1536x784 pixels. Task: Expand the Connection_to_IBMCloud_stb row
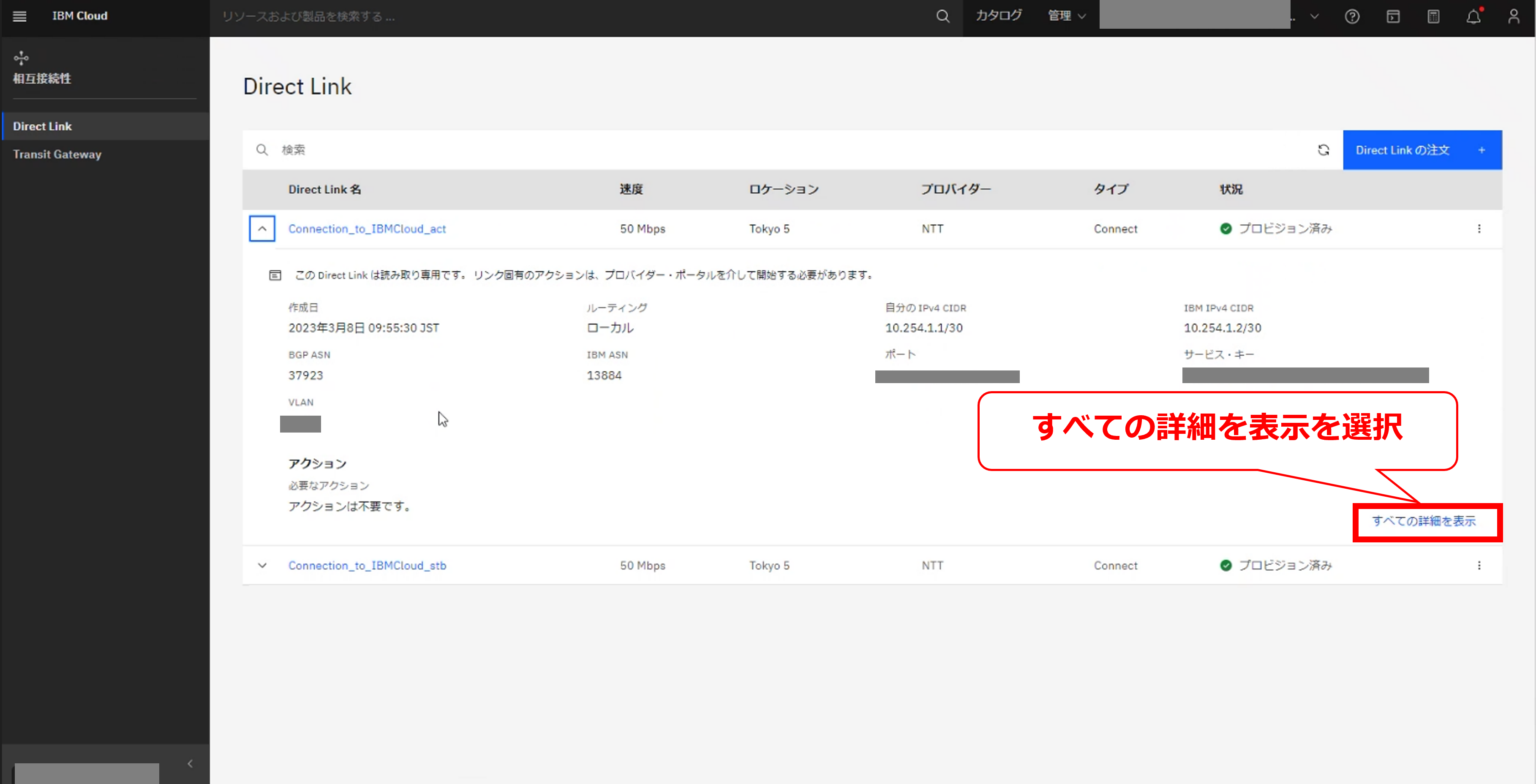coord(262,565)
